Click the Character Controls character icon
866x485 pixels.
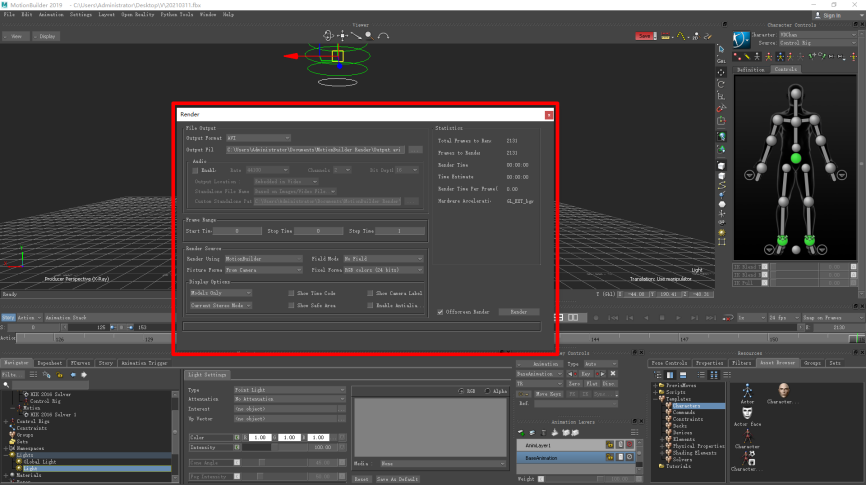740,41
